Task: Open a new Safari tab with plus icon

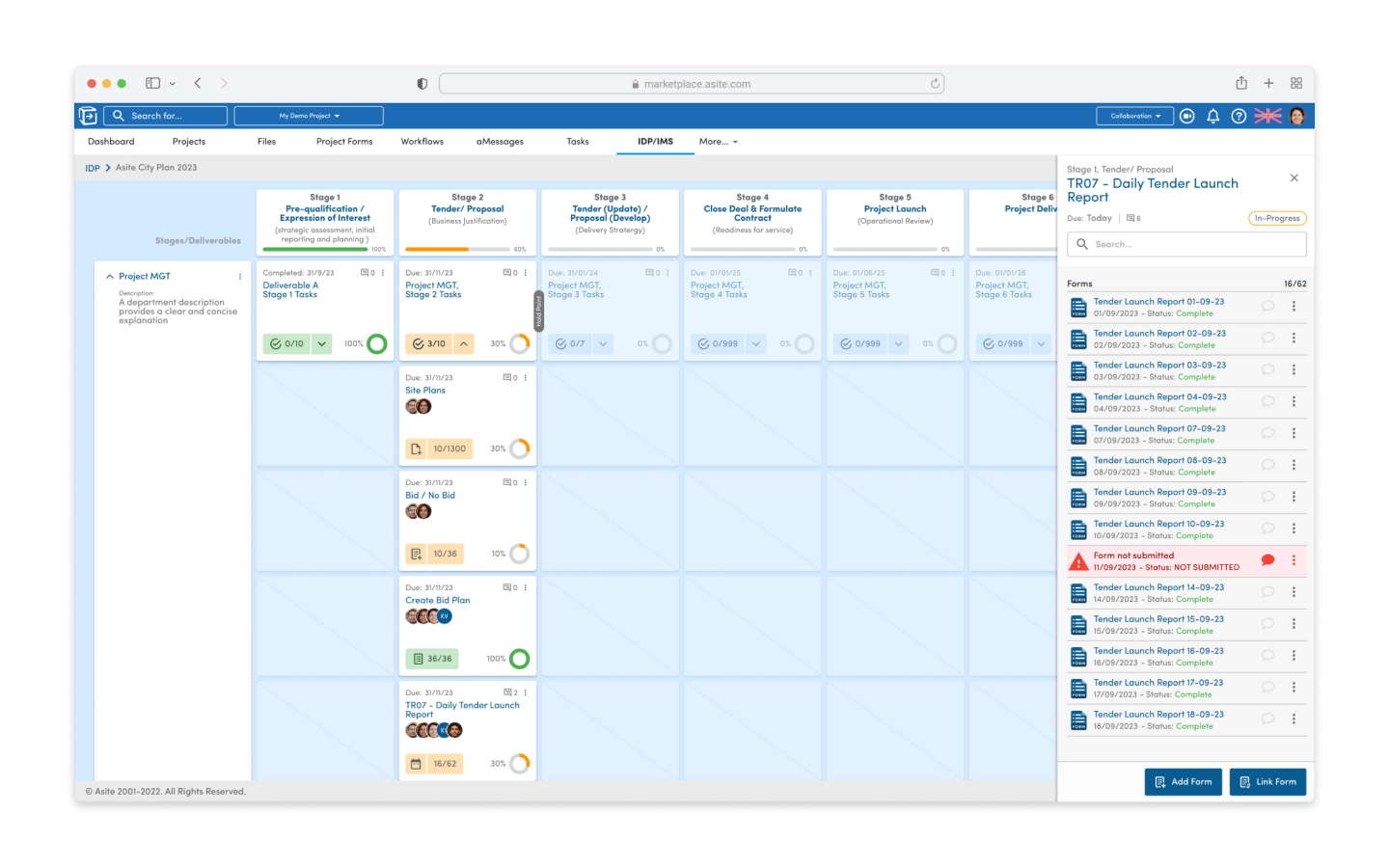Action: tap(1269, 83)
